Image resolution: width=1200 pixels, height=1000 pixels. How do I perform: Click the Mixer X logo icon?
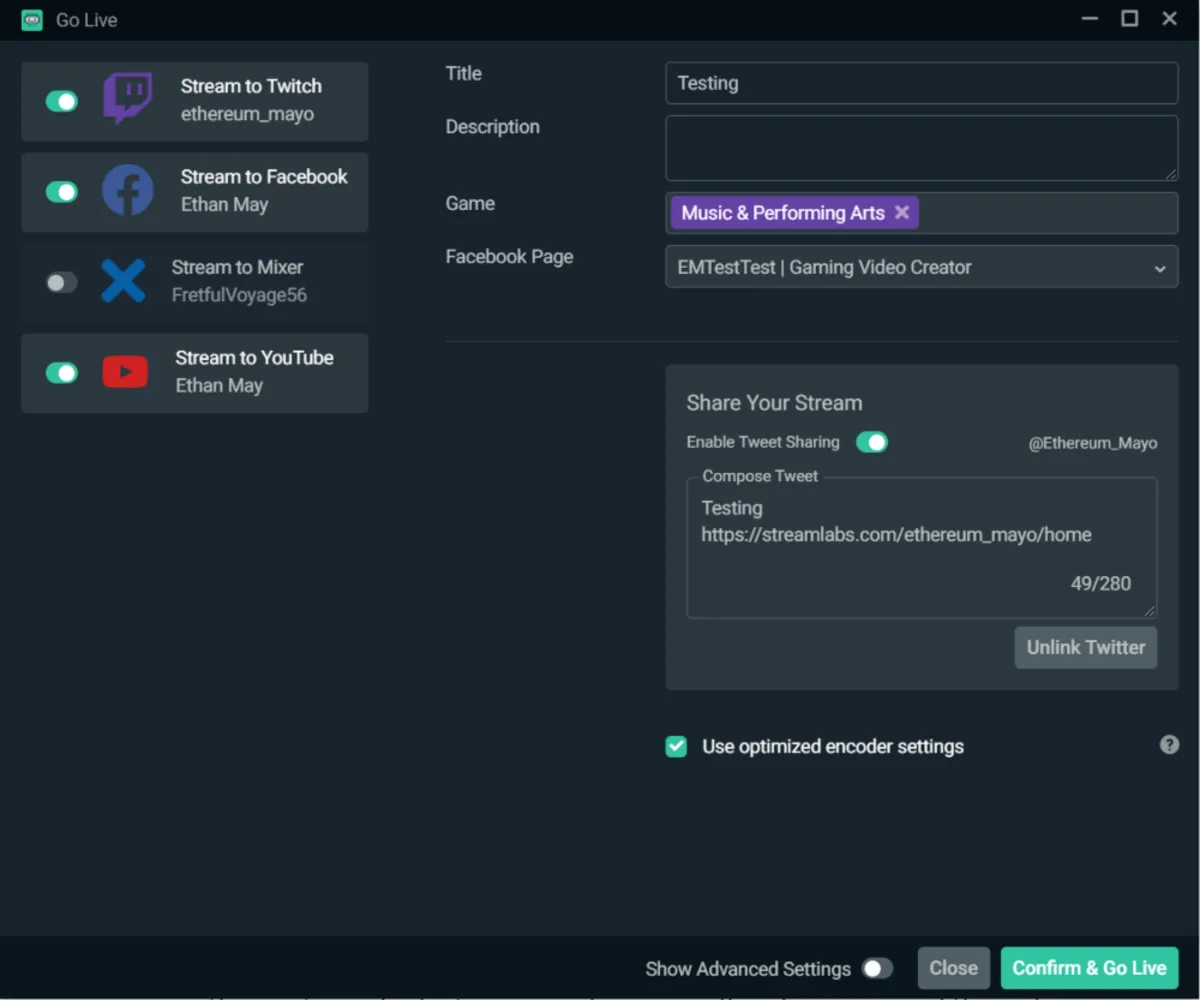124,281
